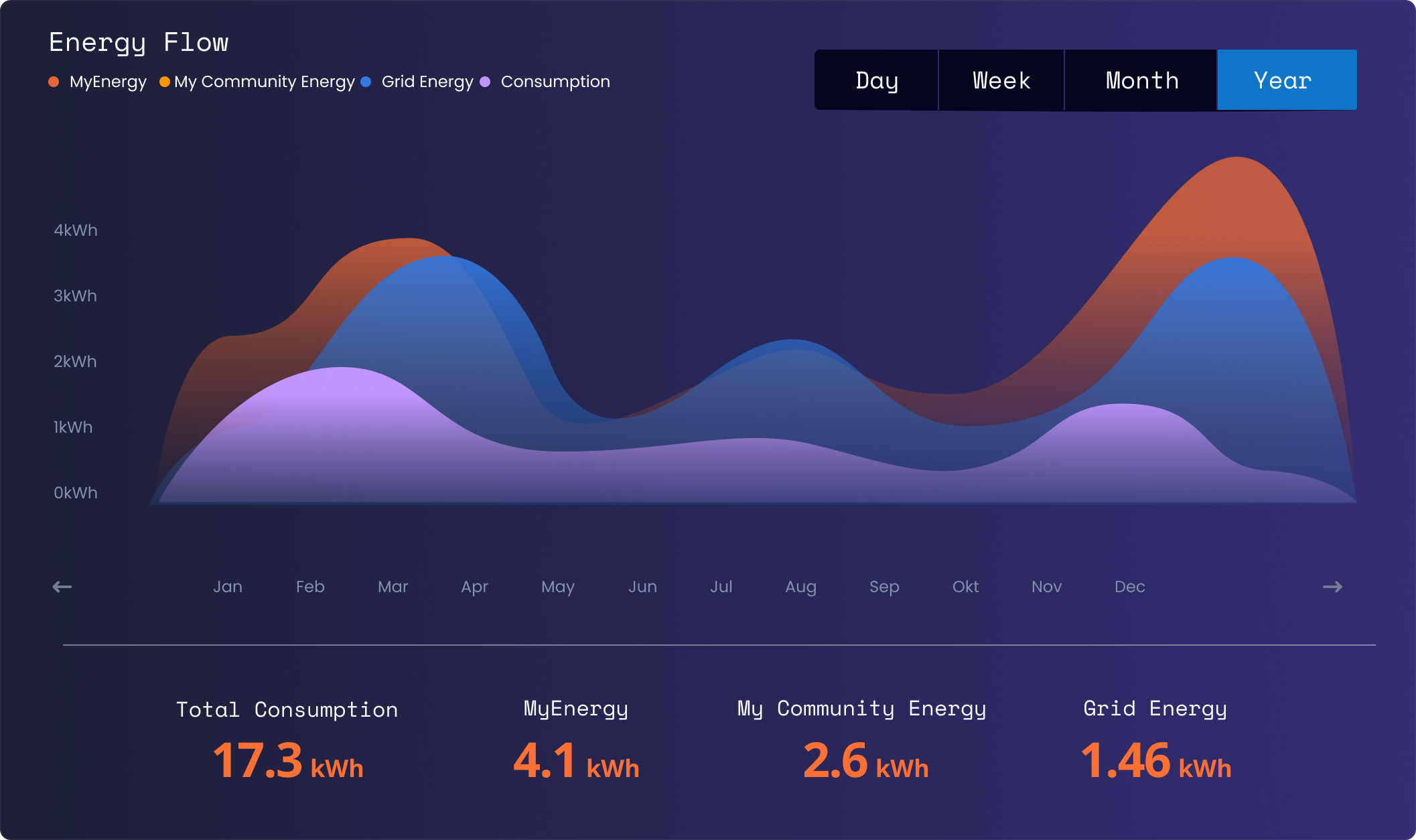Click the right arrow to go to the next period

click(x=1332, y=587)
